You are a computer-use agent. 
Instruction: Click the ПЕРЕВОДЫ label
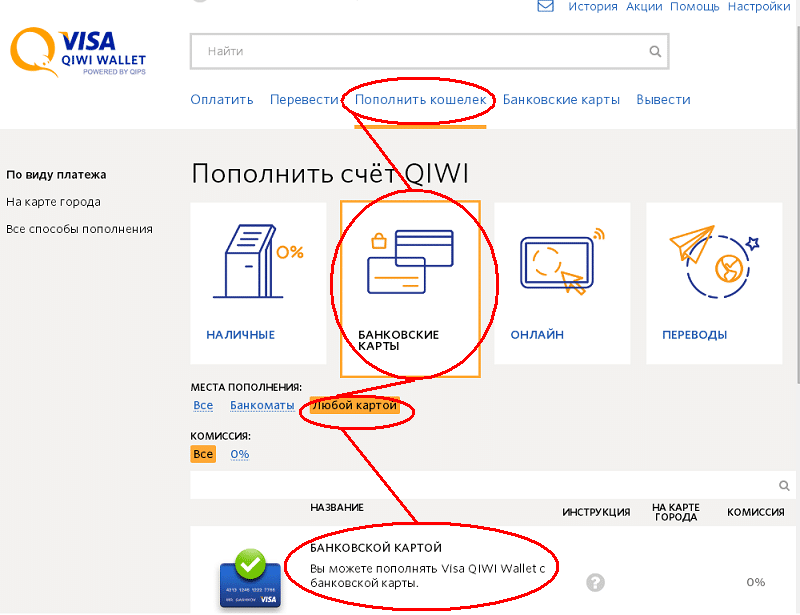pyautogui.click(x=694, y=335)
